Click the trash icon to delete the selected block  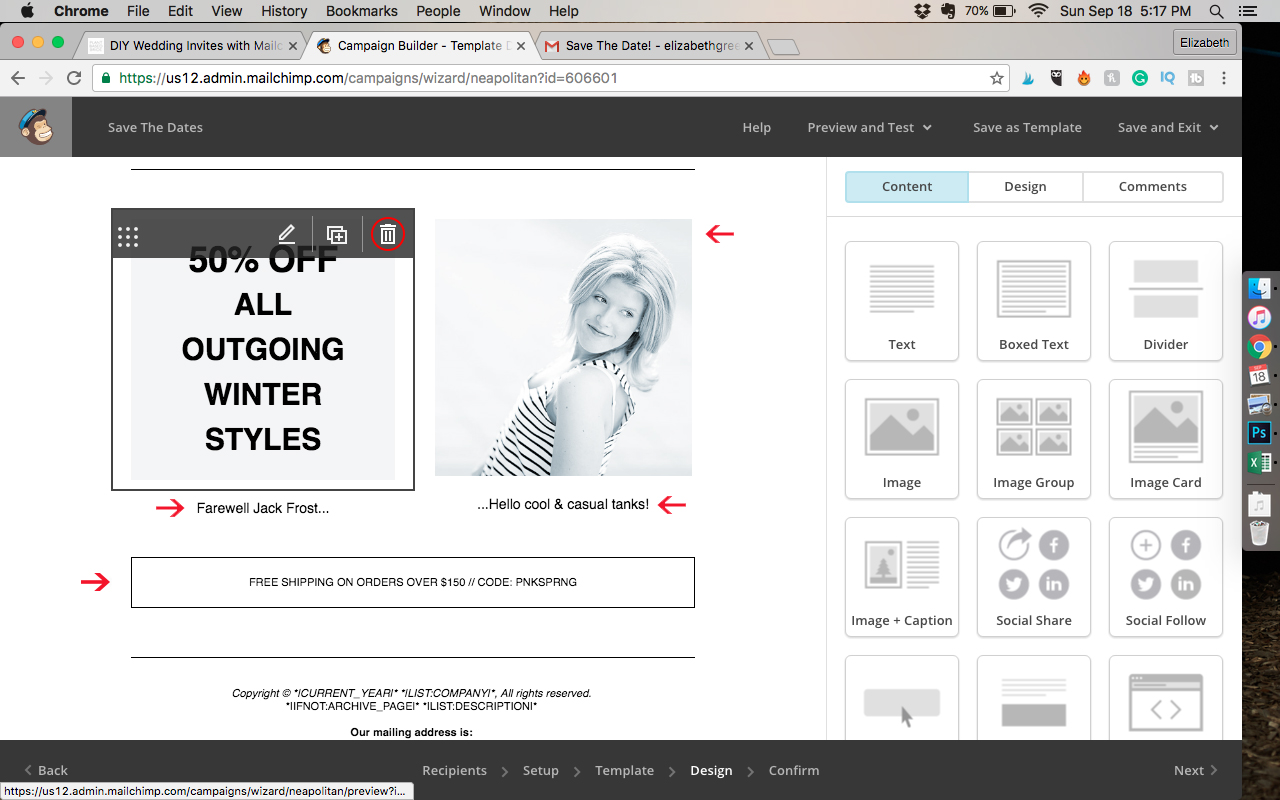388,235
